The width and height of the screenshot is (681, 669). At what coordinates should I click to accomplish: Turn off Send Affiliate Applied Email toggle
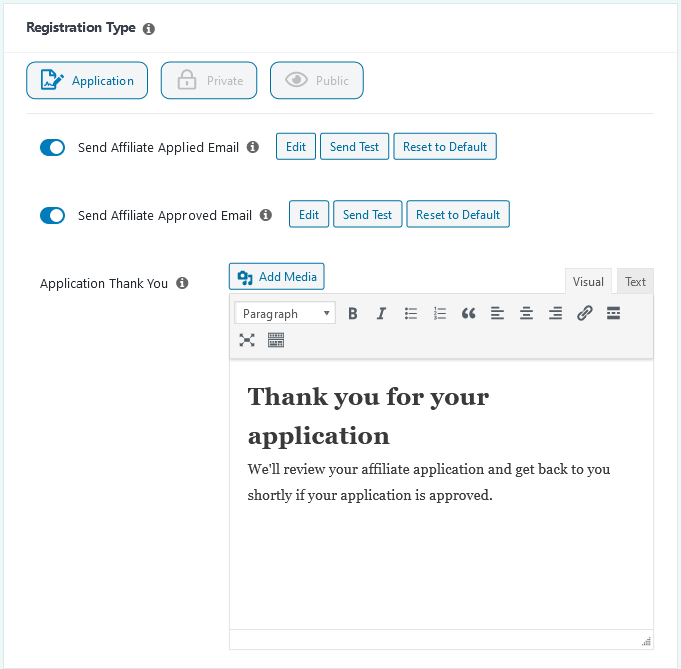[x=53, y=147]
